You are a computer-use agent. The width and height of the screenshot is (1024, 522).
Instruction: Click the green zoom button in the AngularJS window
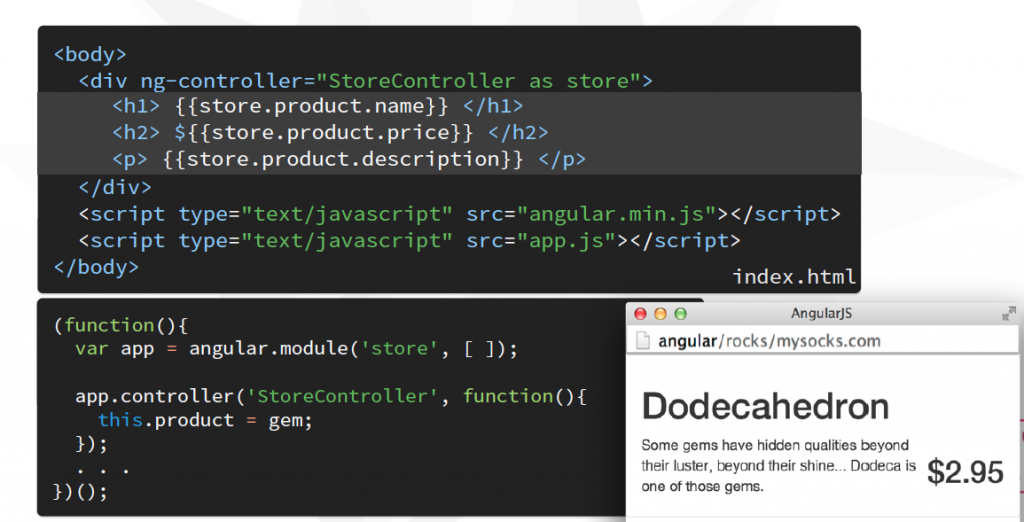[680, 314]
